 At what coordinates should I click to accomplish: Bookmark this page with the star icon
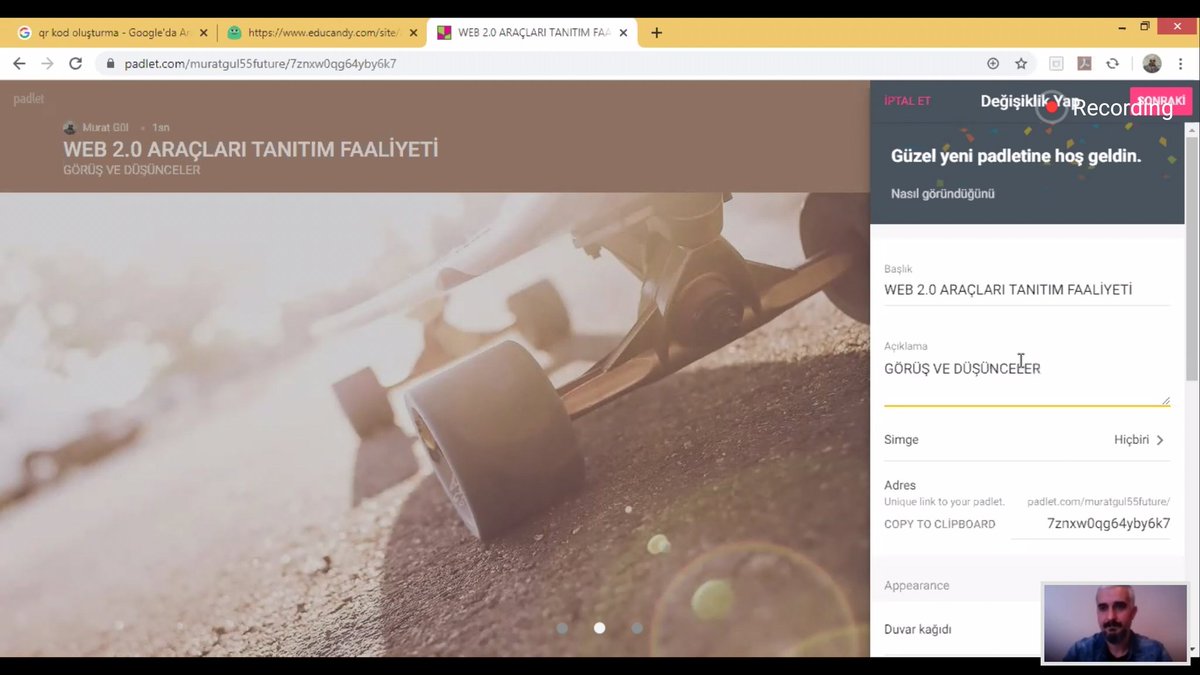tap(1021, 63)
